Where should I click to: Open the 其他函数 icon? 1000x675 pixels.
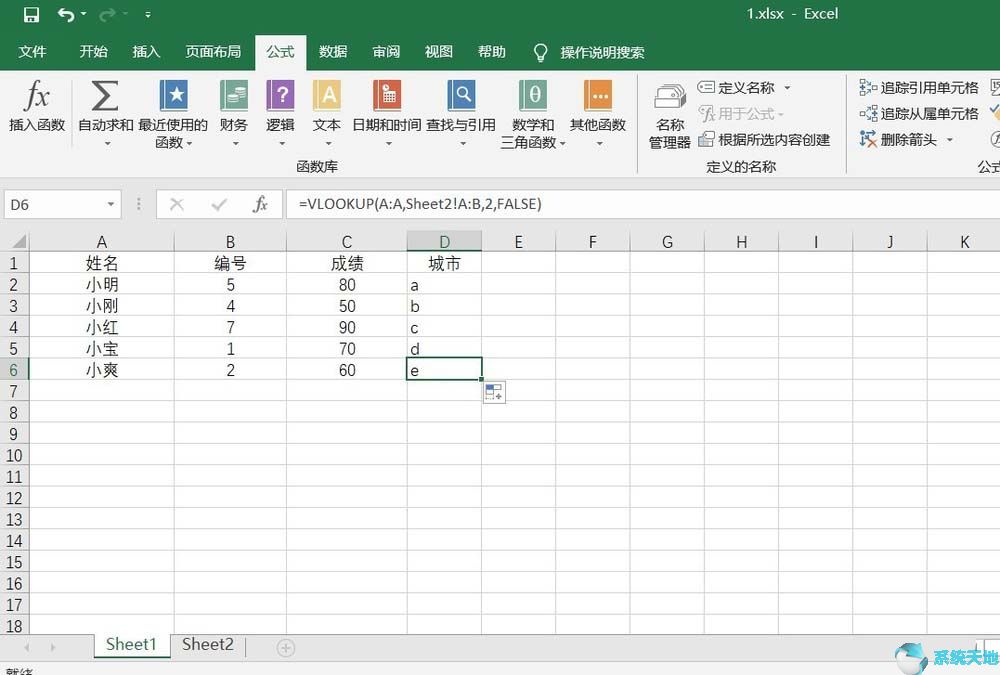[x=598, y=96]
